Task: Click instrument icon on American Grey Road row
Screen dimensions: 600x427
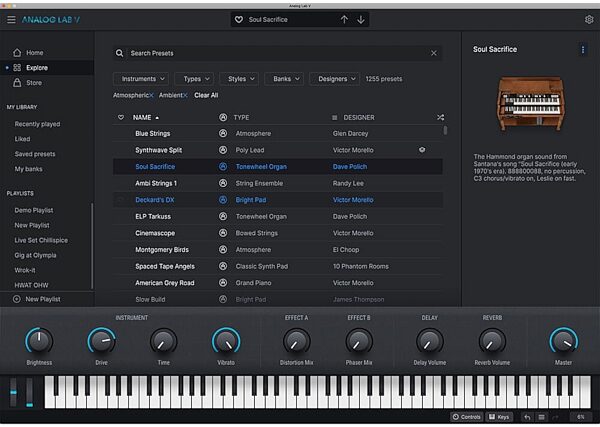Action: point(223,283)
